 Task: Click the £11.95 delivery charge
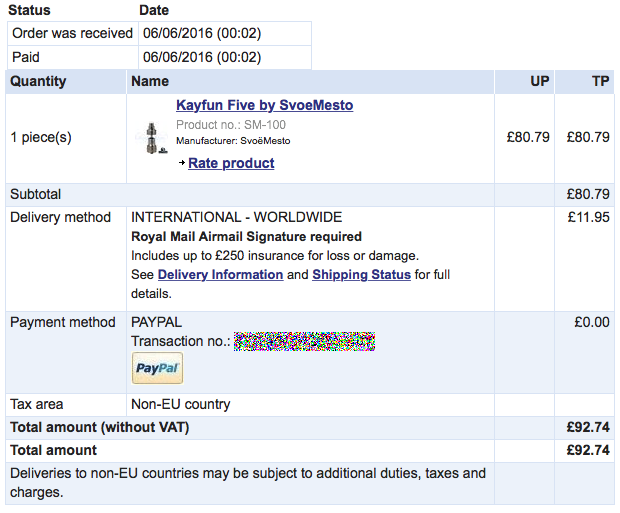(x=588, y=217)
